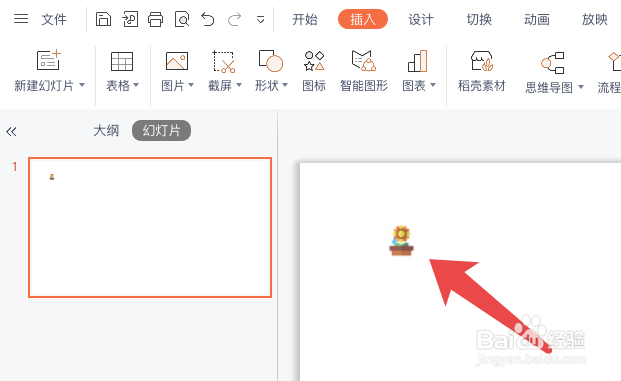
Task: Click the Redo arrow
Action: [234, 19]
